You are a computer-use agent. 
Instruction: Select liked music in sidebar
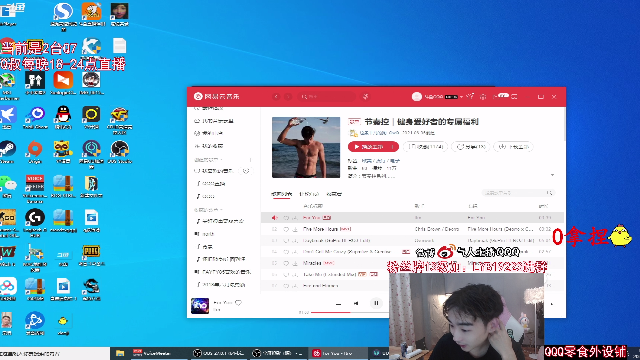tap(215, 171)
